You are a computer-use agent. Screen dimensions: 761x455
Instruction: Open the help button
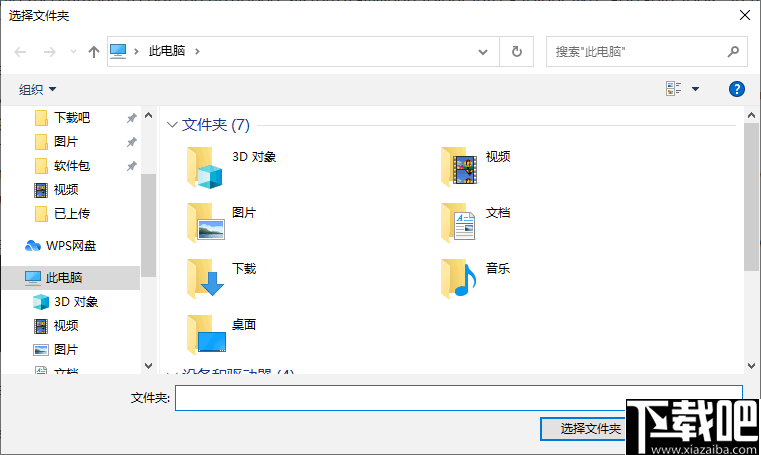736,89
